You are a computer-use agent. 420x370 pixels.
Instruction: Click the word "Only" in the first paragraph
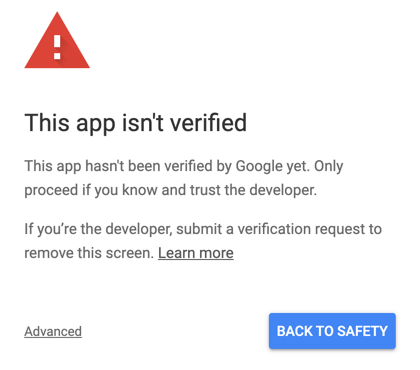[x=329, y=167]
